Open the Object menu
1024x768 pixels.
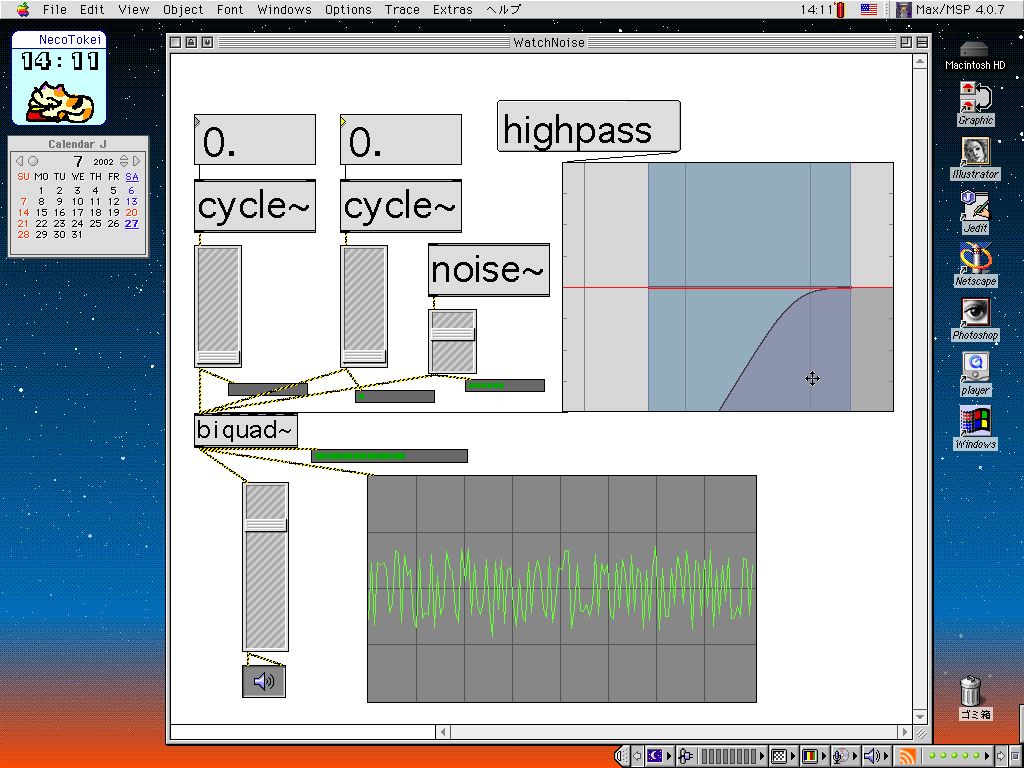[183, 10]
